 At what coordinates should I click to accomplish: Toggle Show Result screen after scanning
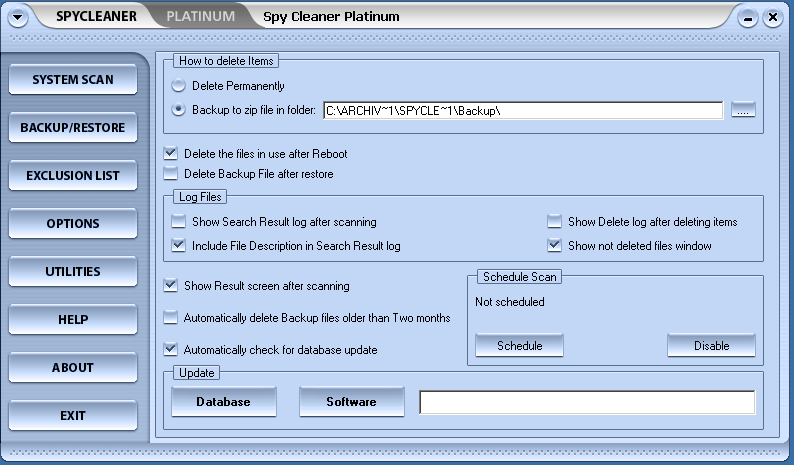[x=171, y=285]
